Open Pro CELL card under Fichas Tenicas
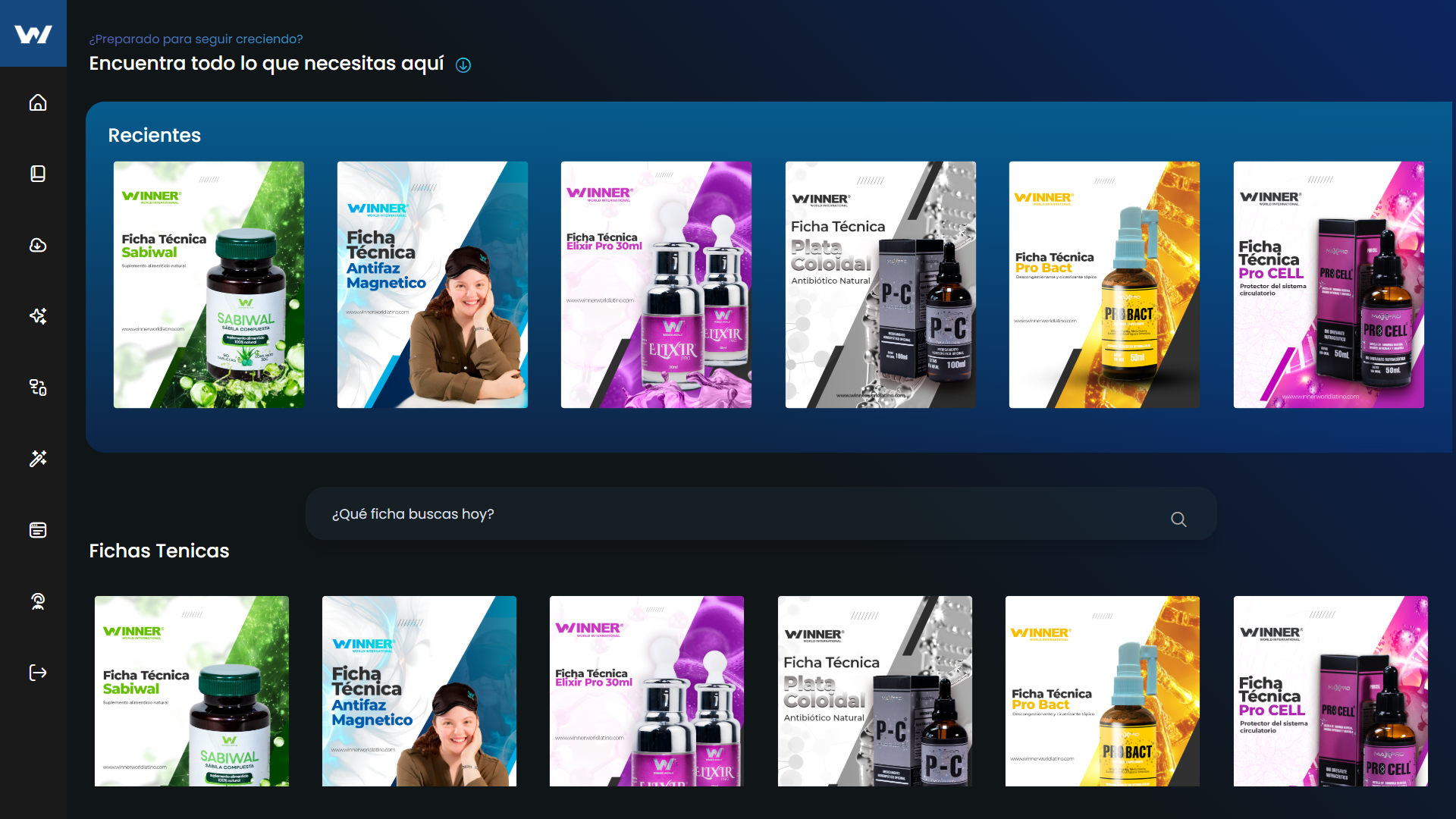Image resolution: width=1456 pixels, height=819 pixels. coord(1330,691)
